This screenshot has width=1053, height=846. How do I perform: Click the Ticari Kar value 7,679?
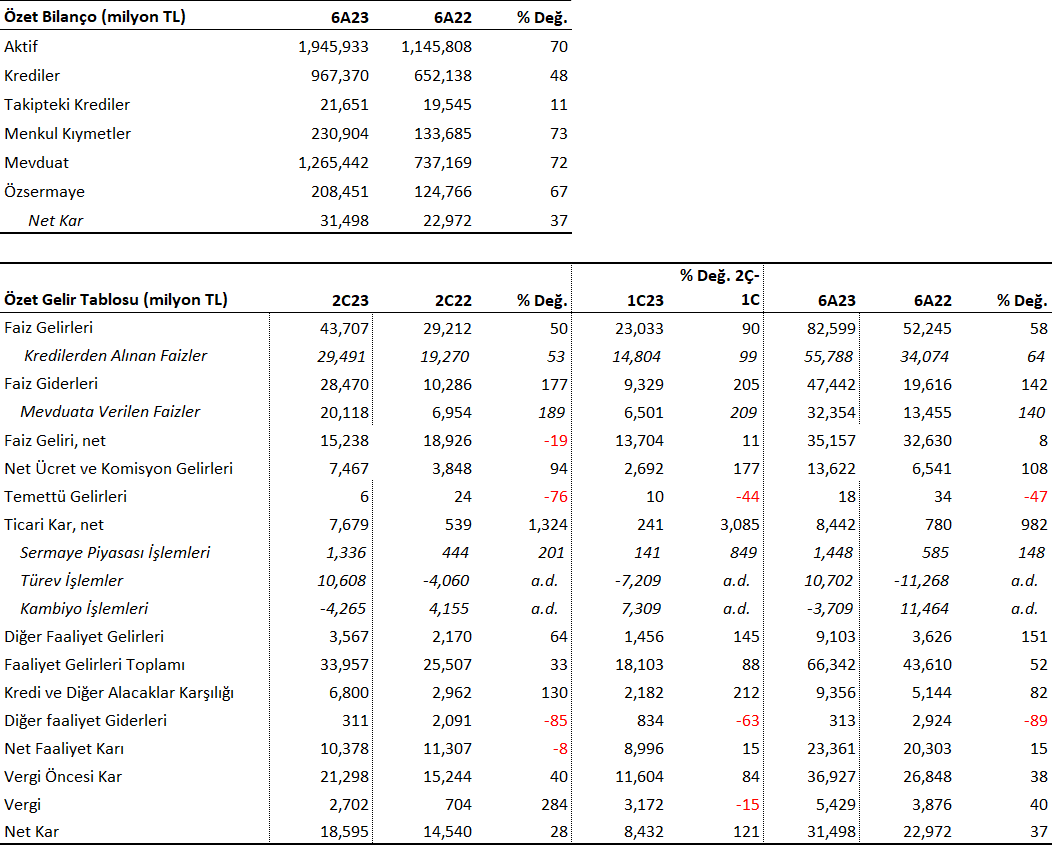[x=349, y=525]
